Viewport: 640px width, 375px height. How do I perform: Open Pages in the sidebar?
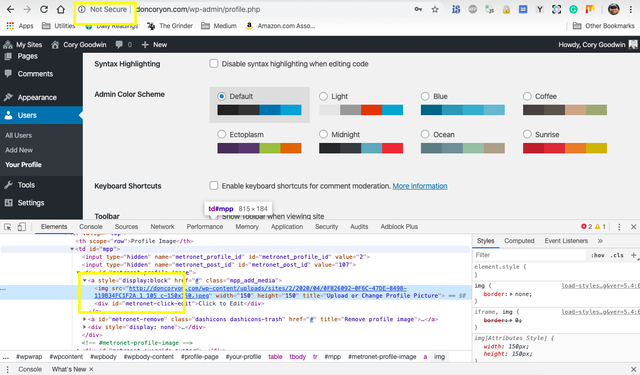27,56
